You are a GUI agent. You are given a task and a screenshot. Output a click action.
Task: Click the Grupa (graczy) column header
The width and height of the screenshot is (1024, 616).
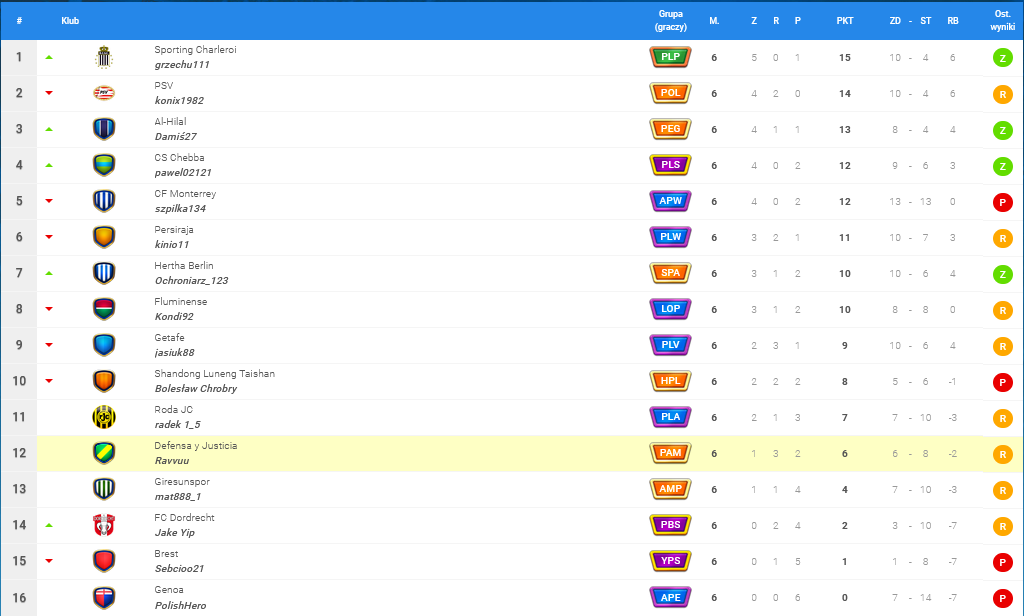click(x=670, y=20)
